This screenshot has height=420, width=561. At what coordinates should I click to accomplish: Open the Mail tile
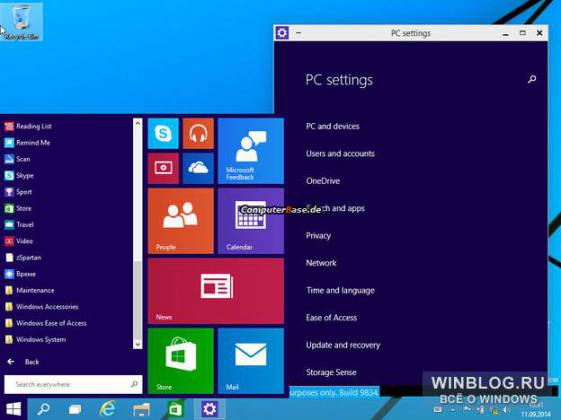pos(251,361)
